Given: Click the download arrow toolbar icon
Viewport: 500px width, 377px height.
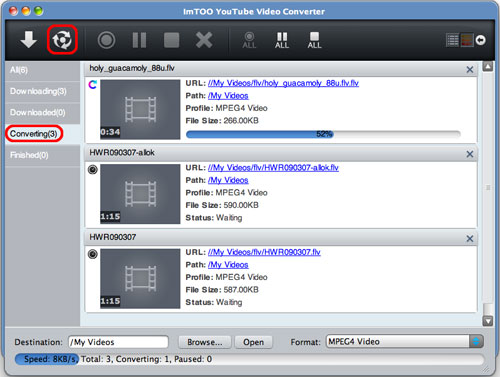Looking at the screenshot, I should click(x=28, y=40).
